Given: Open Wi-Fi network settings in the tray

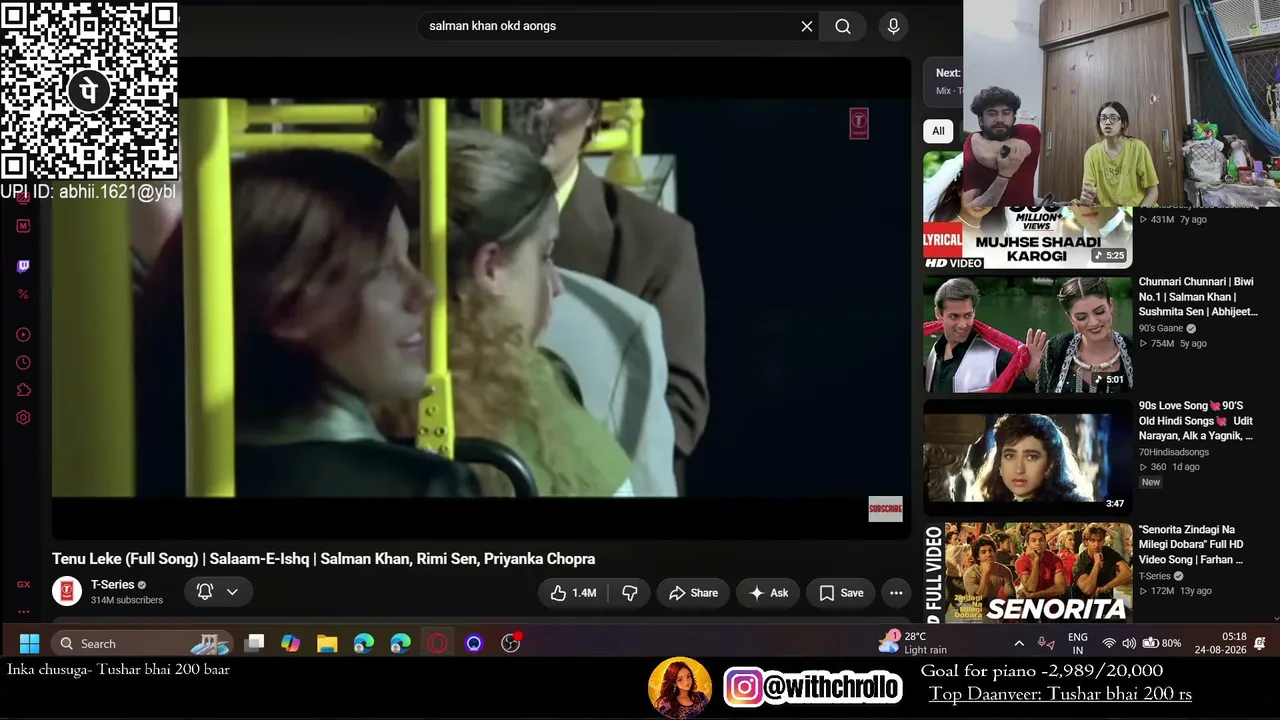Looking at the screenshot, I should 1109,643.
